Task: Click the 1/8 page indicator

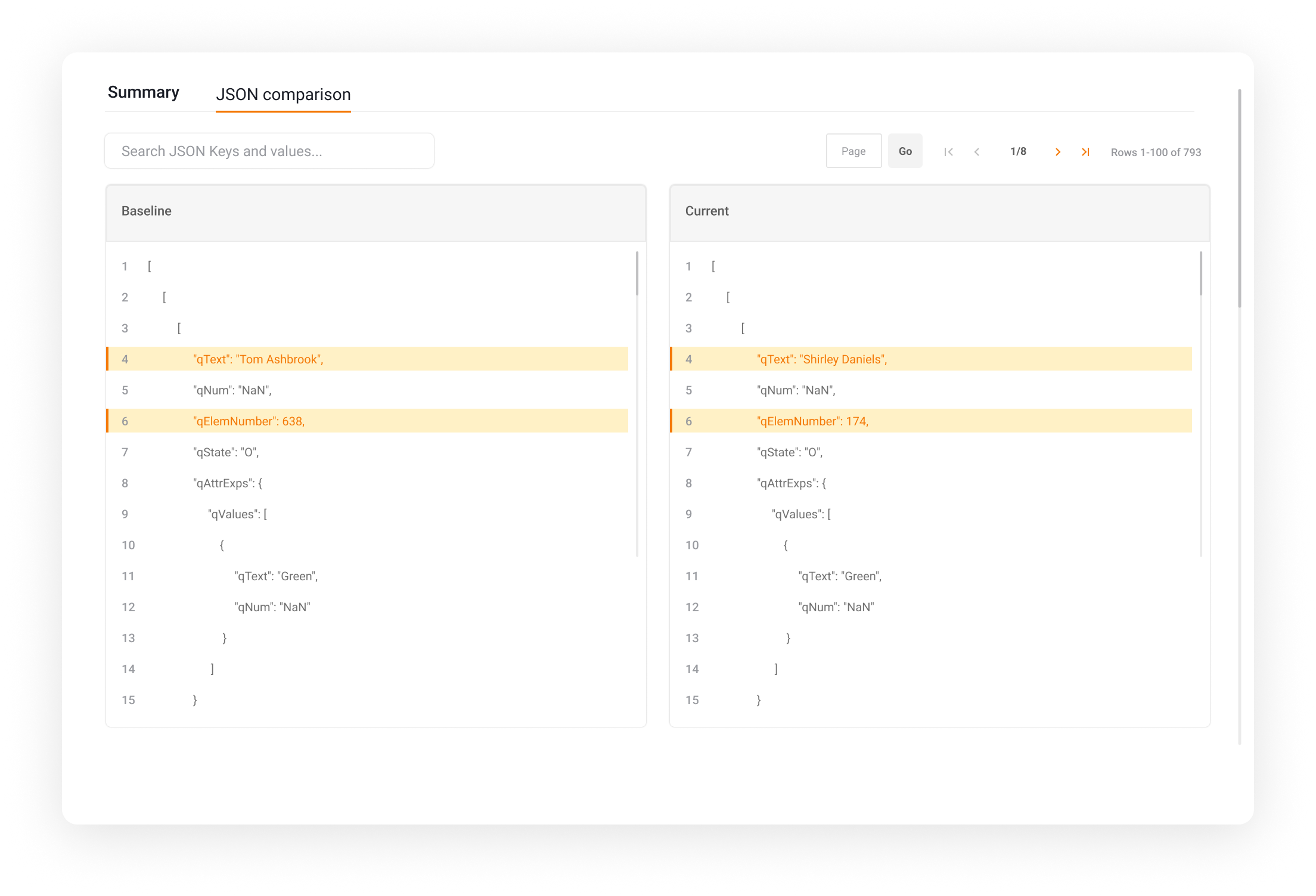Action: [1018, 151]
